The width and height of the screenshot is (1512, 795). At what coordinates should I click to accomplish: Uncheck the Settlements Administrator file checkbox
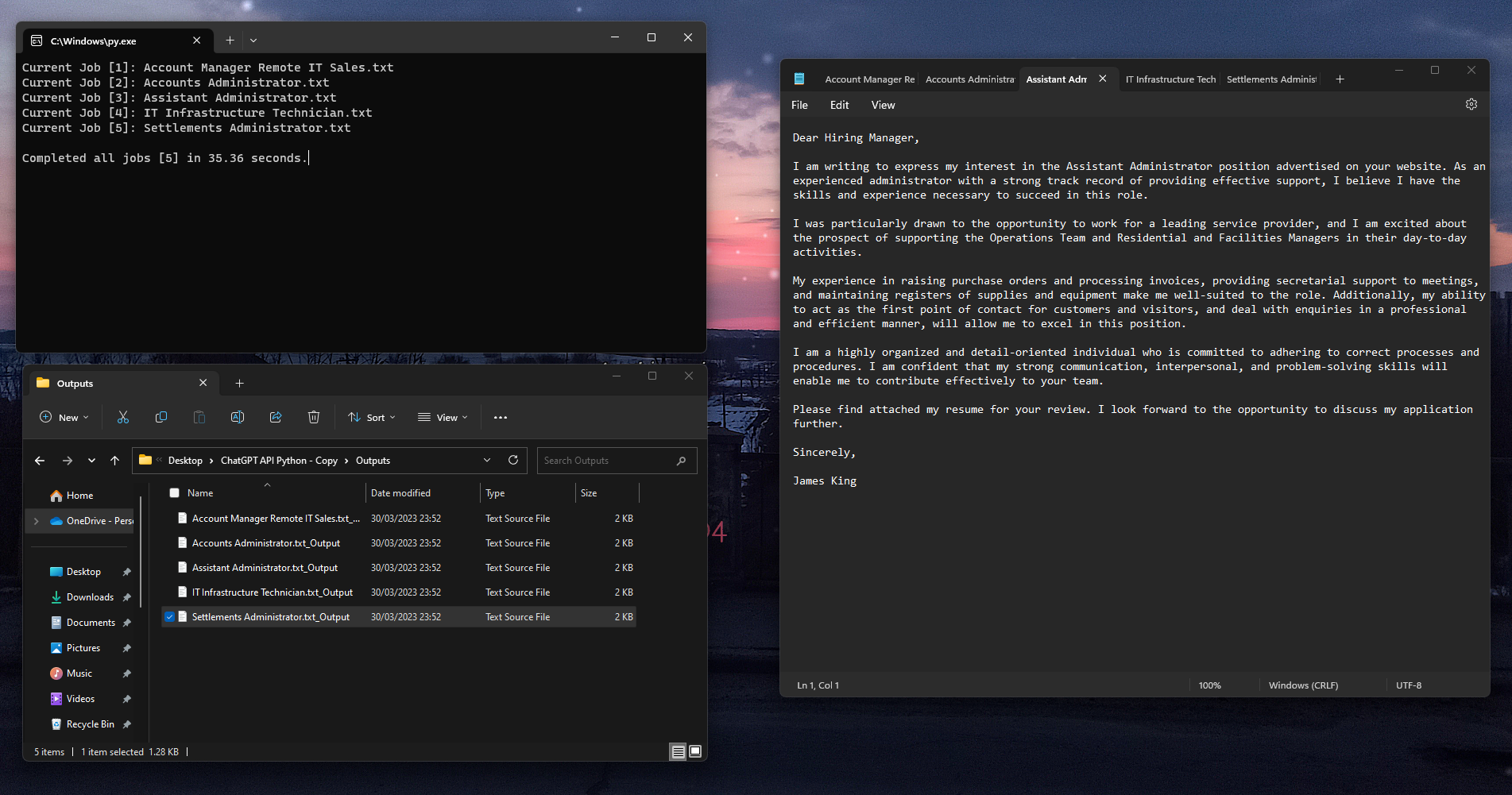coord(169,616)
